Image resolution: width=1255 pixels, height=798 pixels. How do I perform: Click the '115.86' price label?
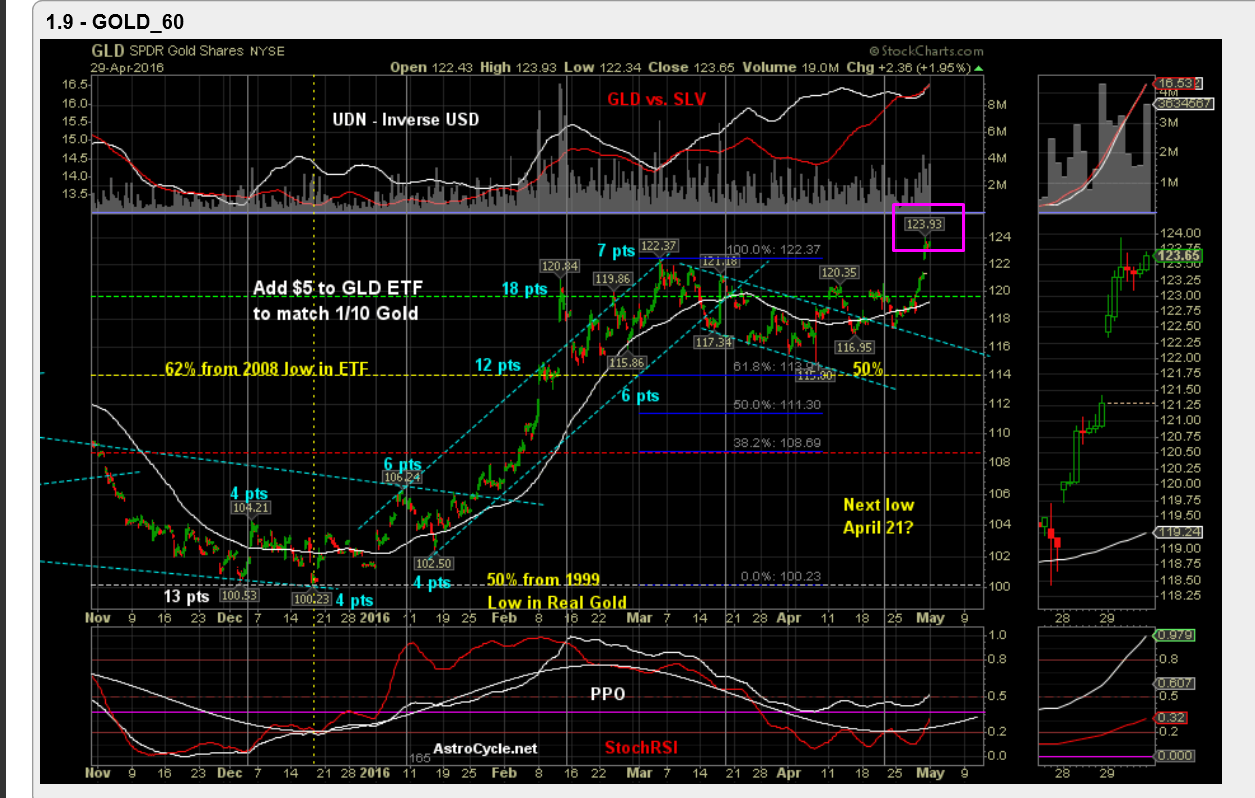coord(625,361)
